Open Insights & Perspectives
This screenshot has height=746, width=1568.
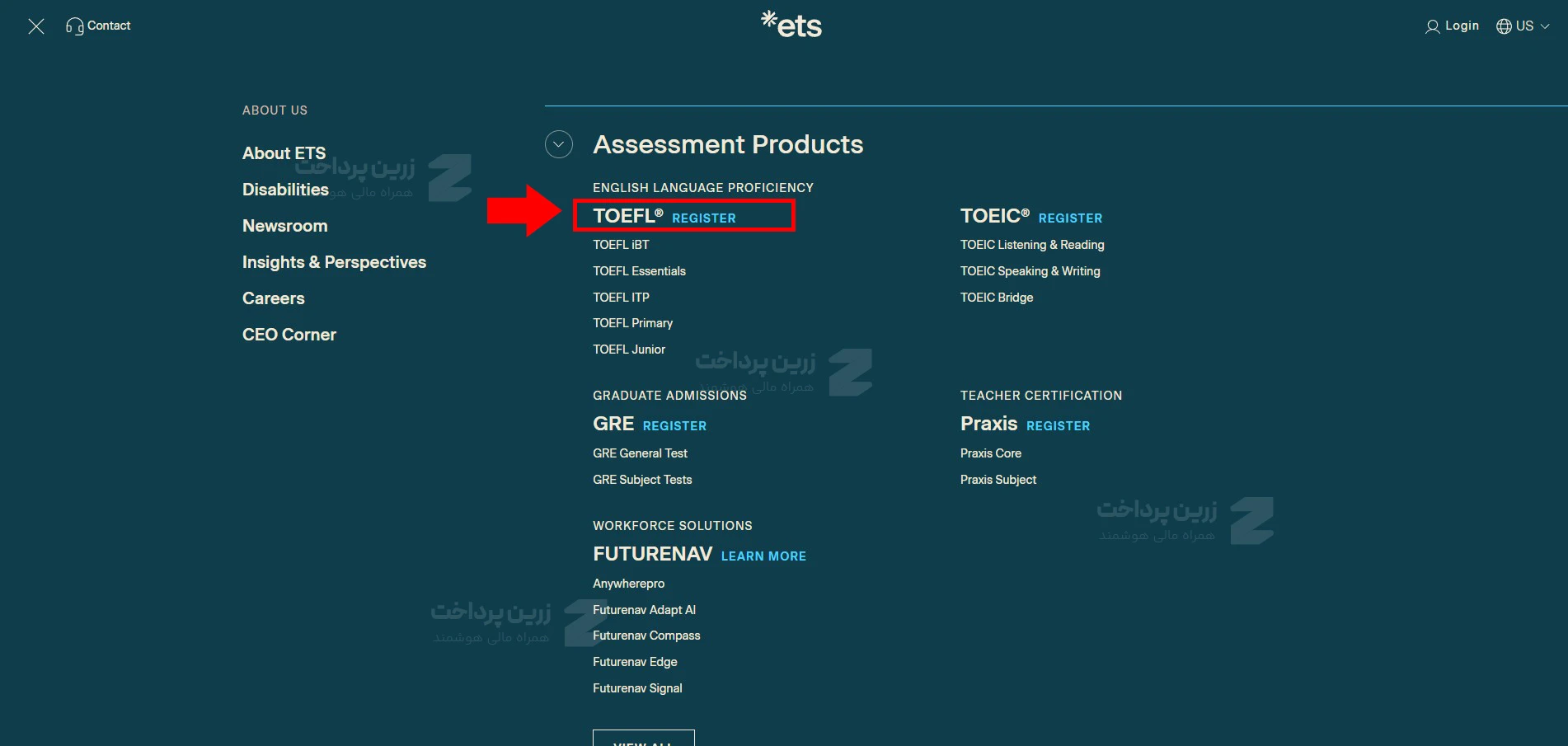pyautogui.click(x=334, y=262)
